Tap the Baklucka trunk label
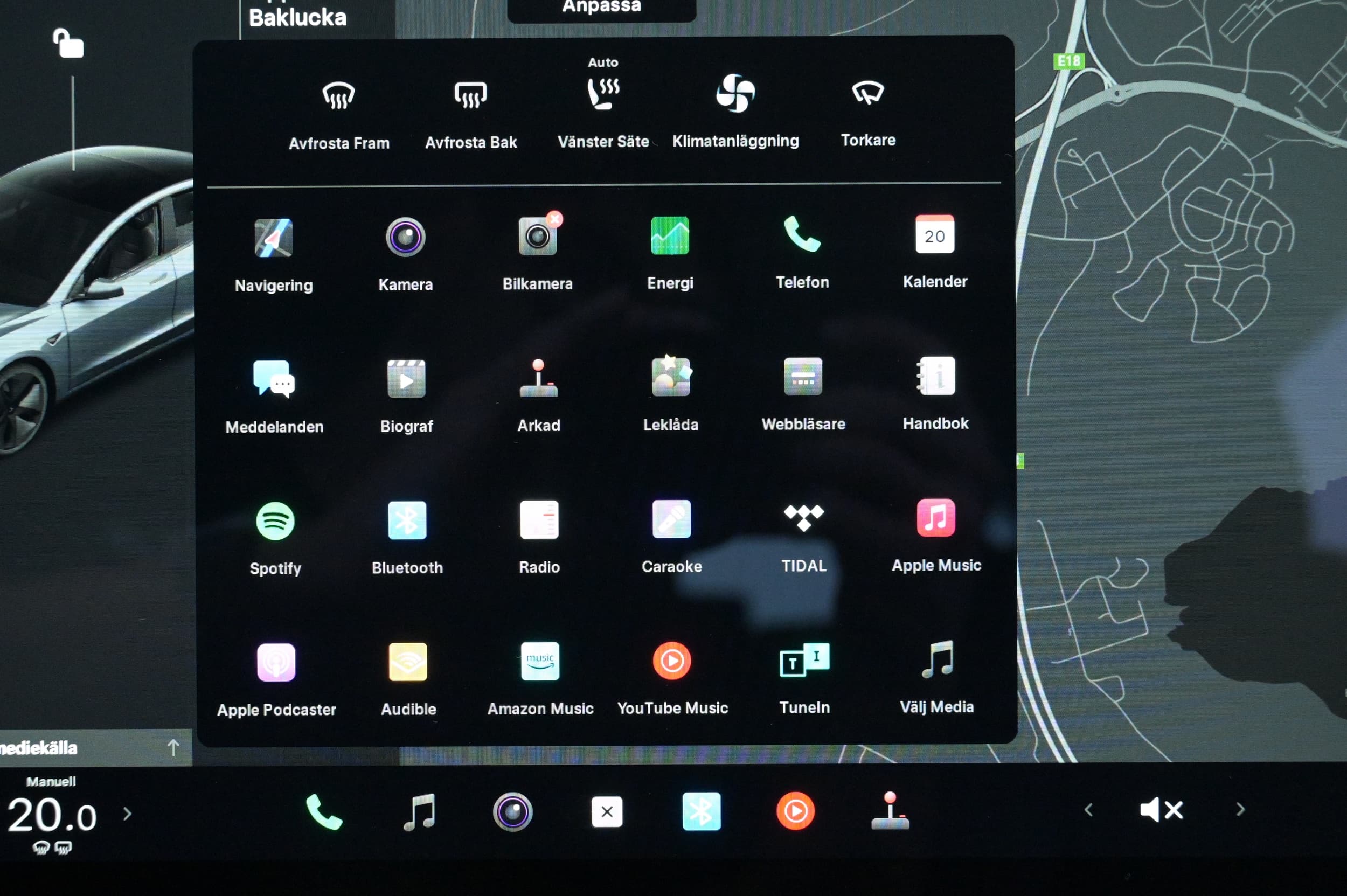This screenshot has width=1347, height=896. 298,18
